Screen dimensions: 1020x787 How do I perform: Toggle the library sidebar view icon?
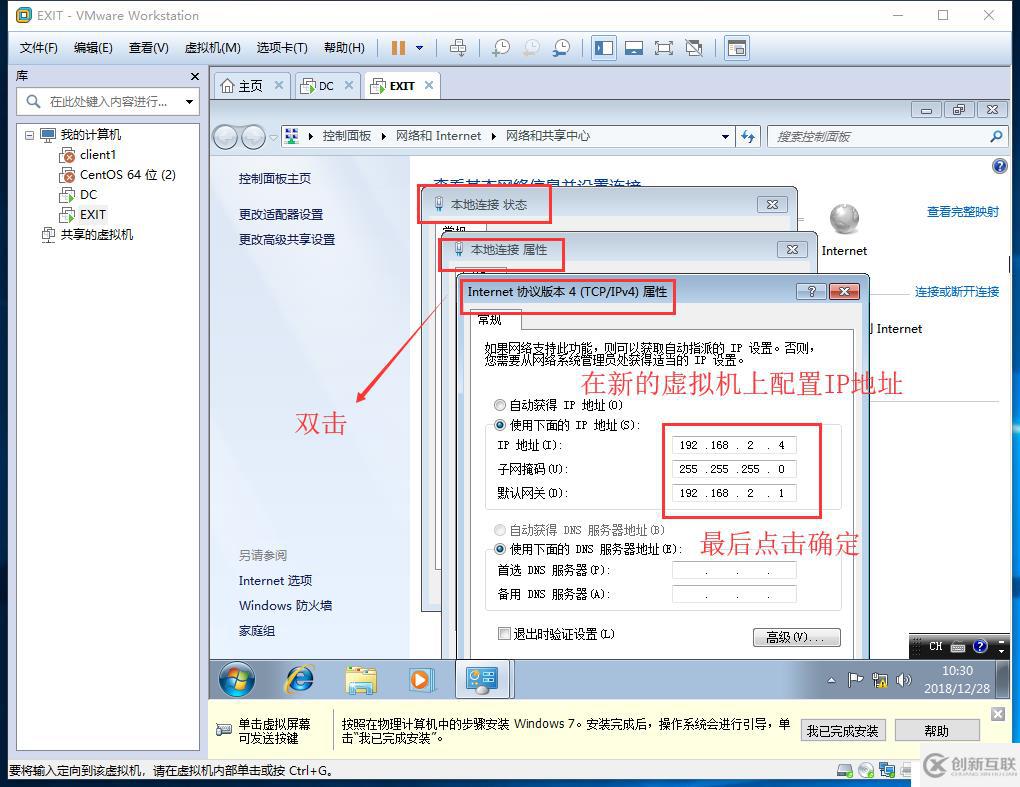point(604,47)
